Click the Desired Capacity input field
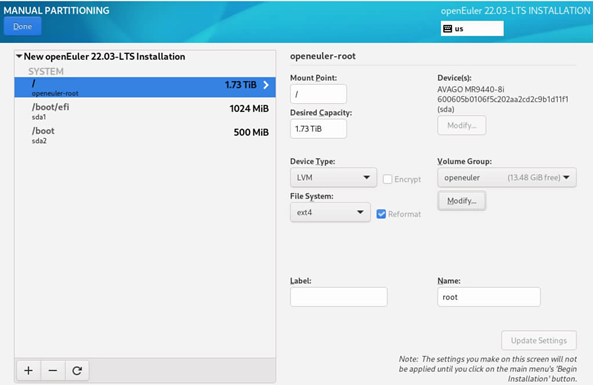The width and height of the screenshot is (593, 385). (x=318, y=129)
